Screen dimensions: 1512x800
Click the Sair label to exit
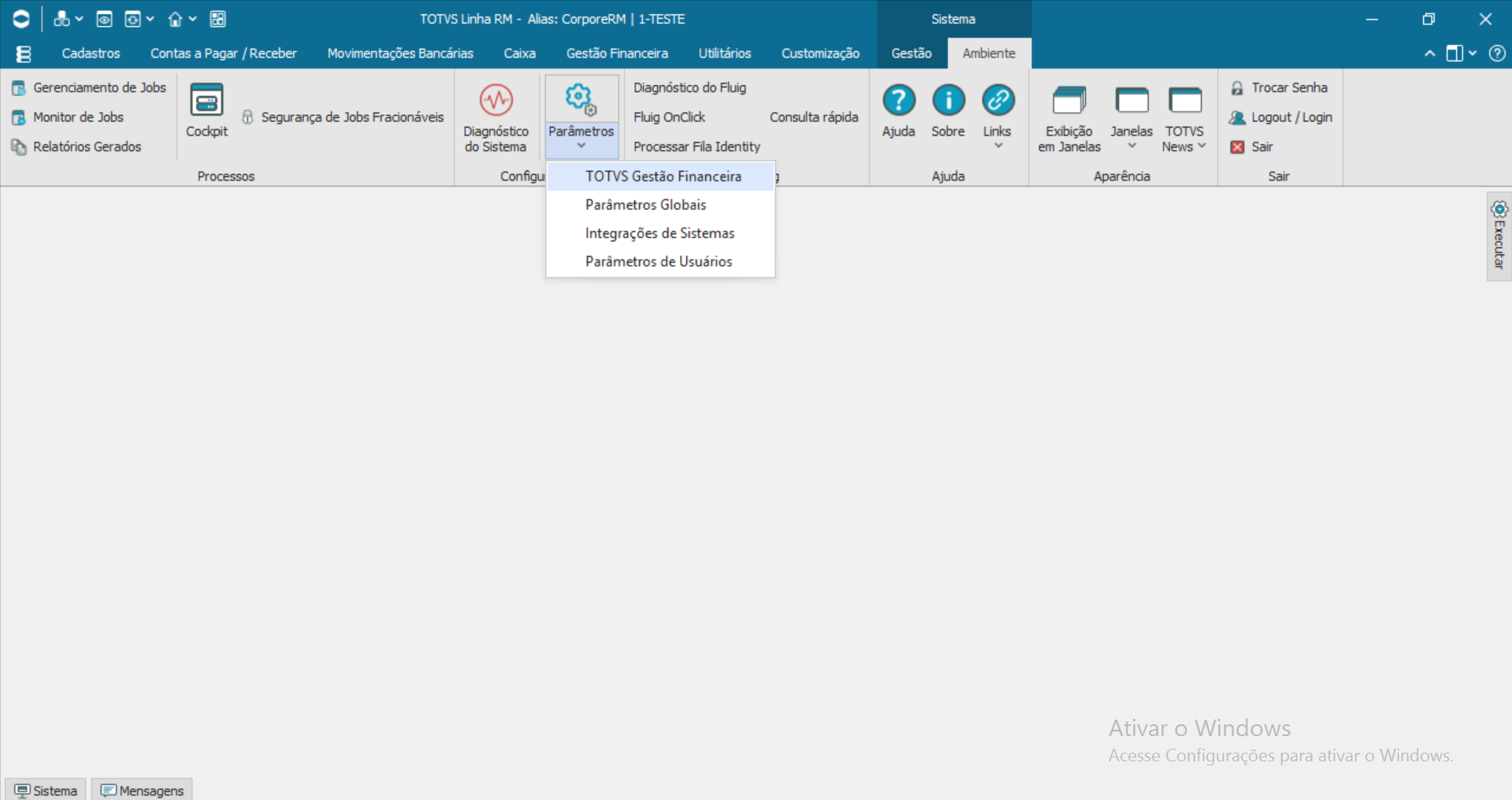tap(1262, 147)
